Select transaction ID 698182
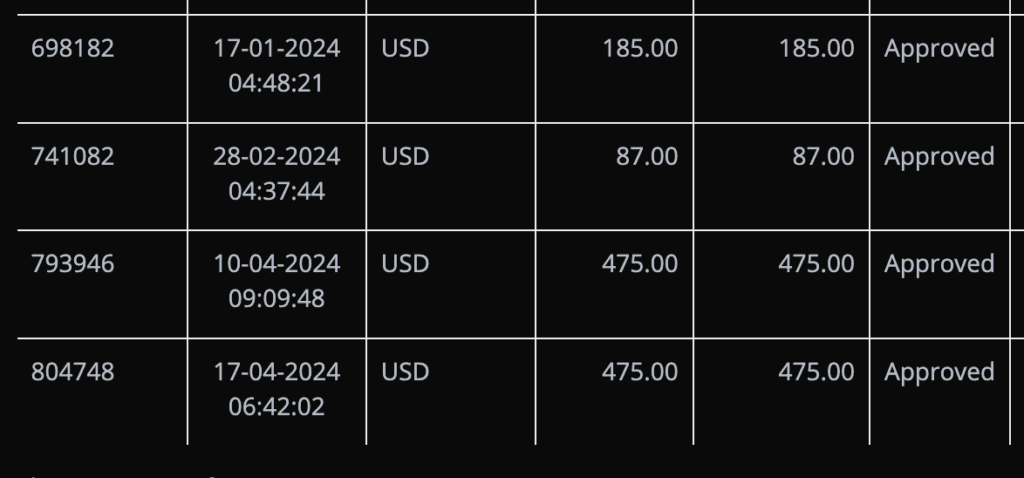The height and width of the screenshot is (478, 1024). point(72,48)
